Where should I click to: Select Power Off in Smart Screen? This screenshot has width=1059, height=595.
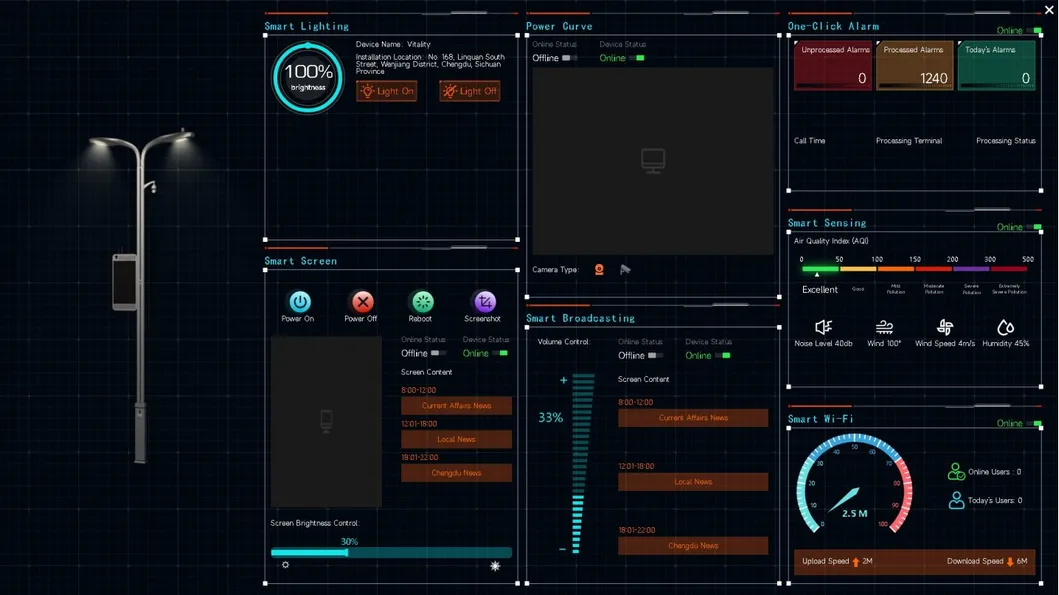[x=361, y=300]
